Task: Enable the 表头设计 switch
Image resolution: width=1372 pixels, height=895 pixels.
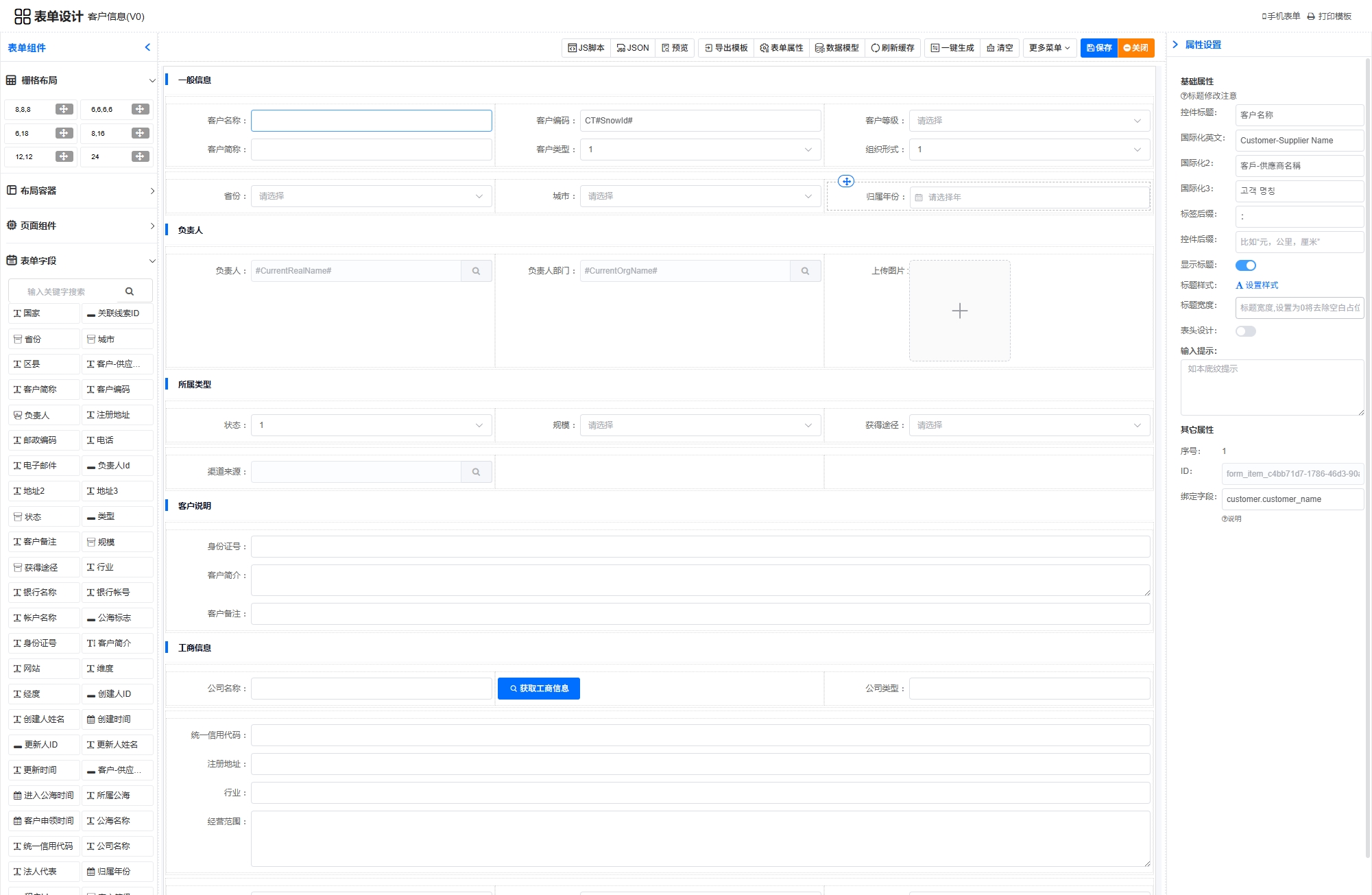Action: [x=1245, y=331]
